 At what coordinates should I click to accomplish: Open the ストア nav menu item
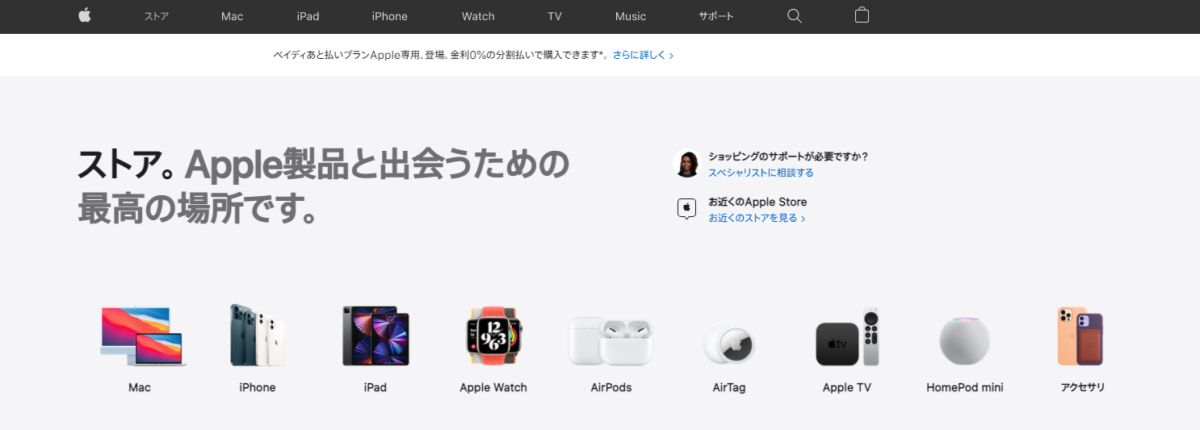156,16
